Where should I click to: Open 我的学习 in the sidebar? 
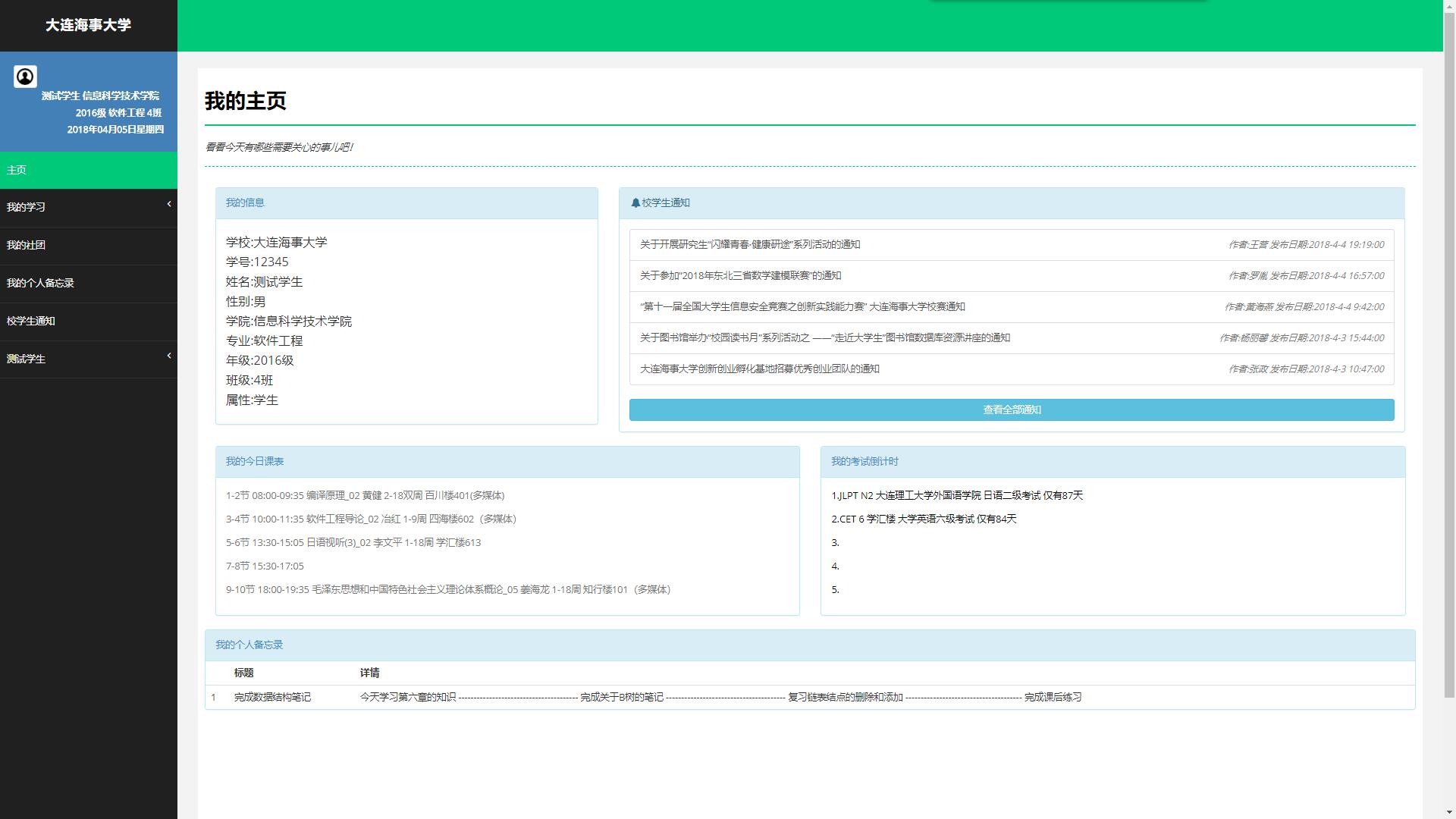(x=89, y=208)
